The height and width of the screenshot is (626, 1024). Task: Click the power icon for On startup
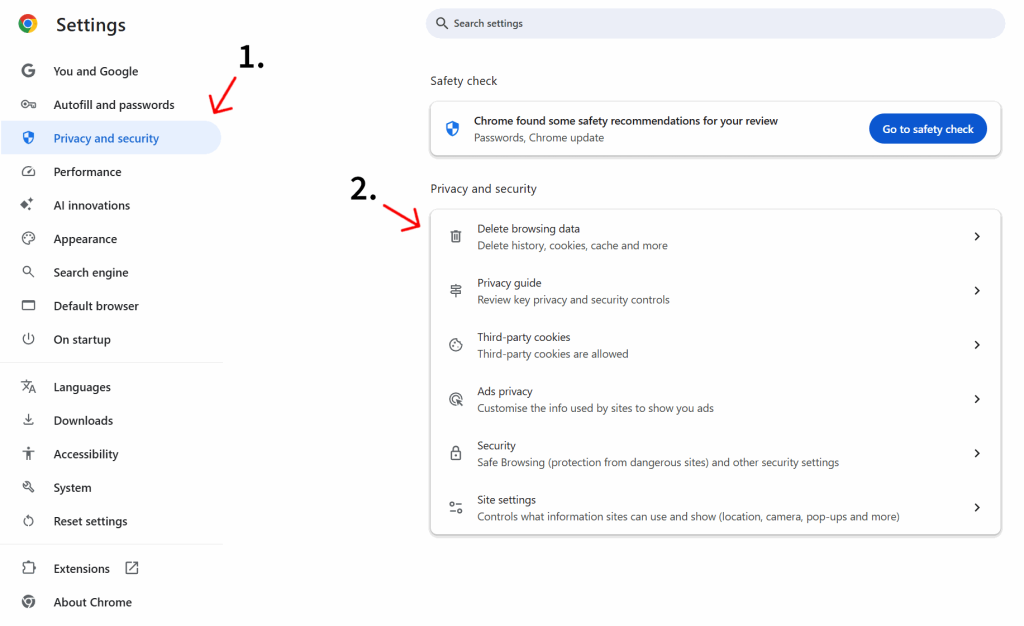[x=28, y=339]
